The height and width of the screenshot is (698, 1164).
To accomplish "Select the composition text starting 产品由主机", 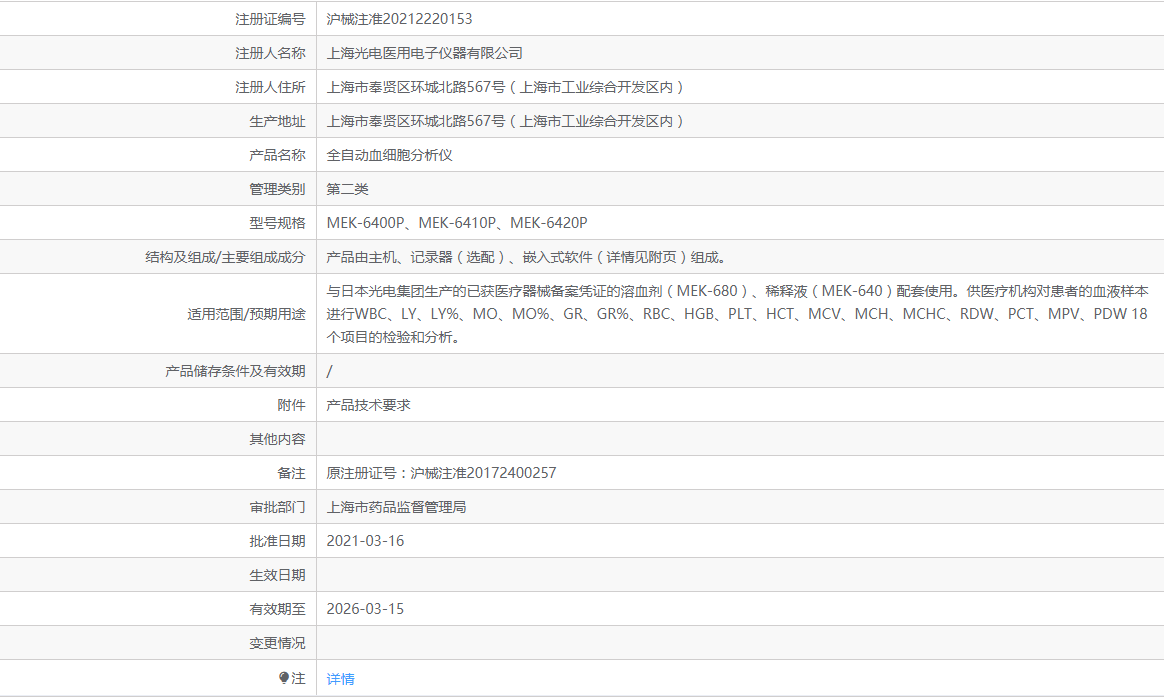I will (529, 257).
